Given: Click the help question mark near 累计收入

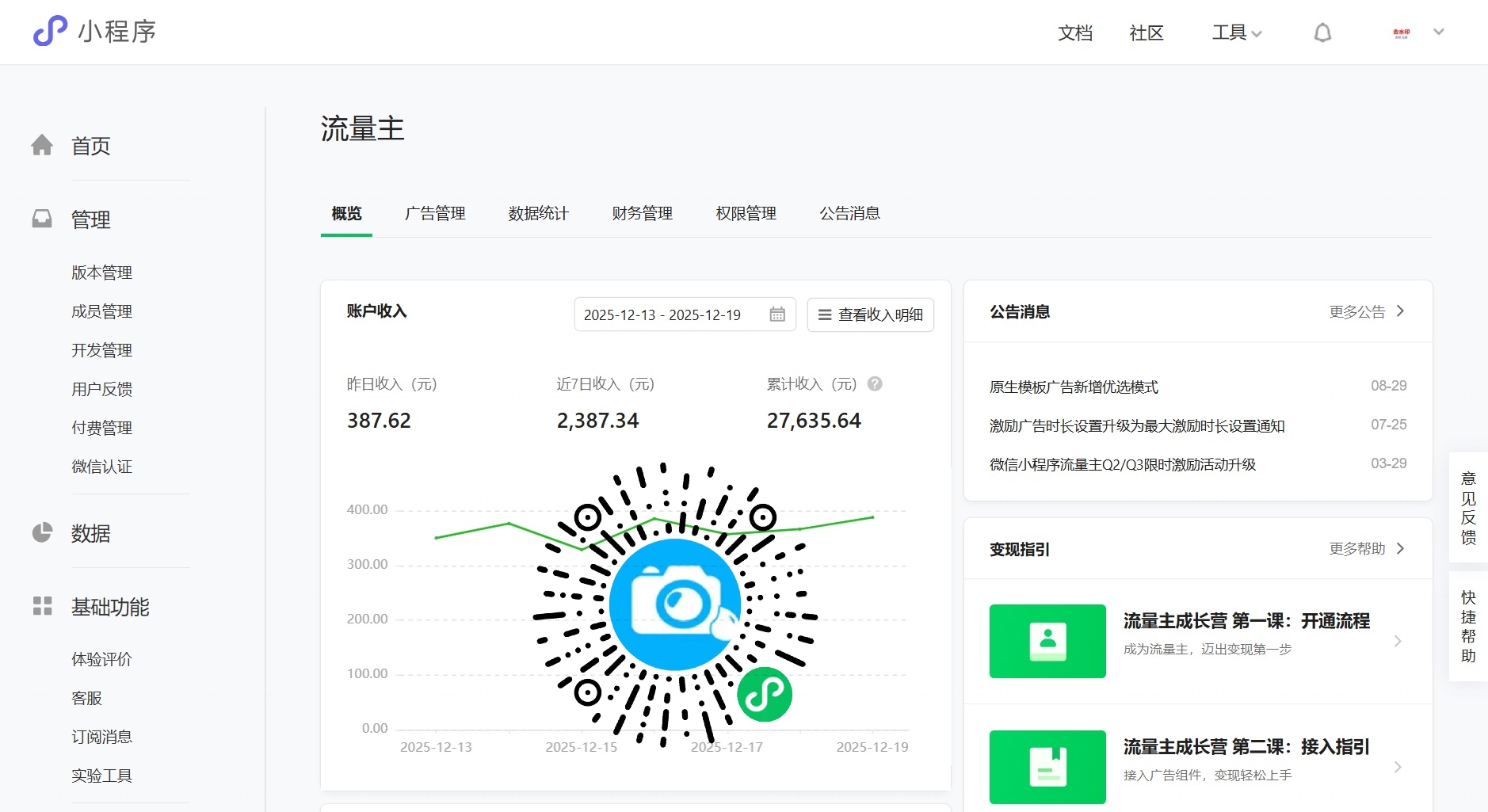Looking at the screenshot, I should [875, 384].
